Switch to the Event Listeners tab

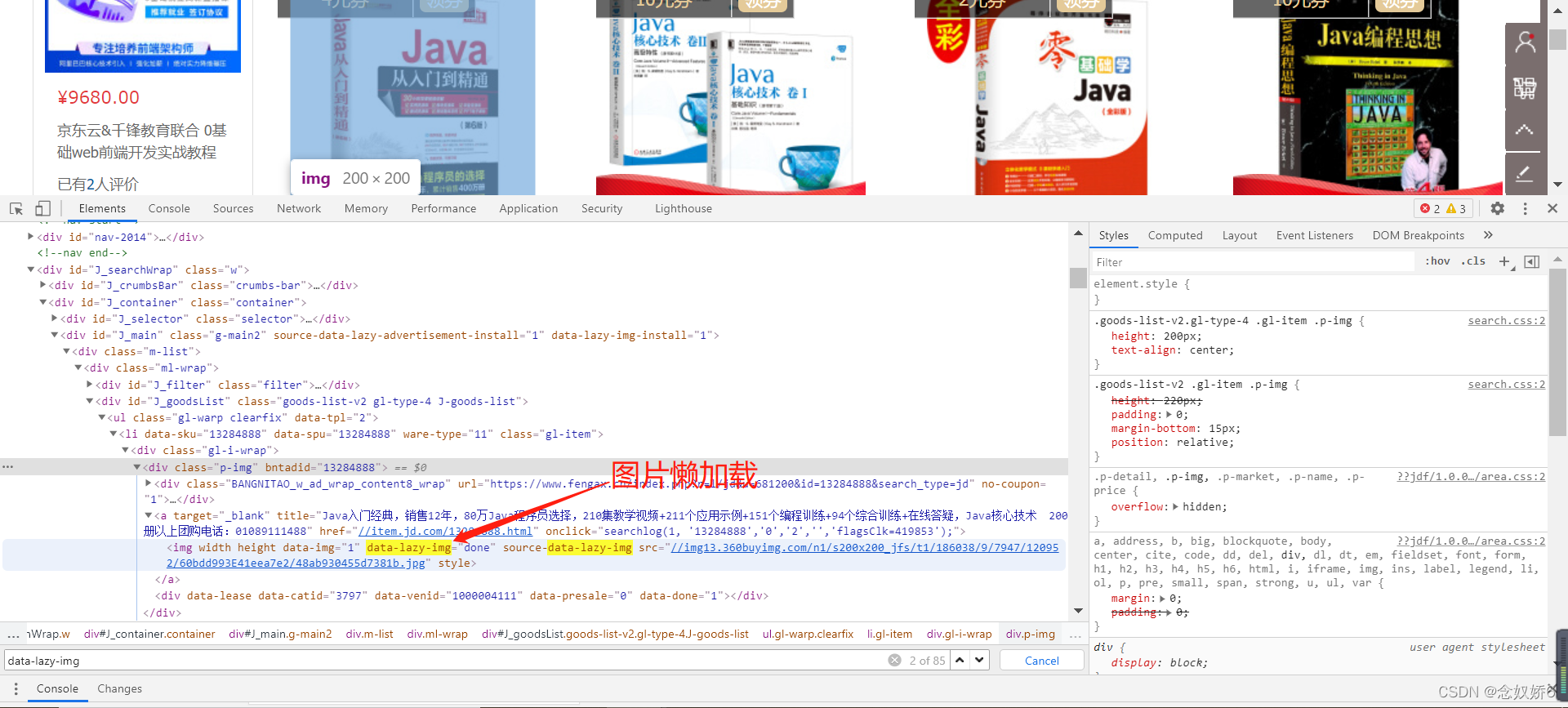pyautogui.click(x=1315, y=235)
